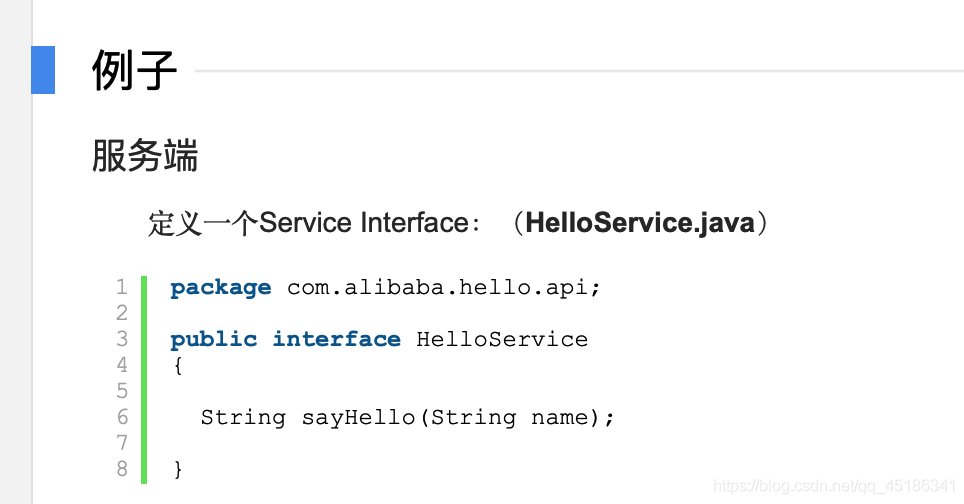964x504 pixels.
Task: Click line number 8 in code gutter
Action: coord(122,468)
